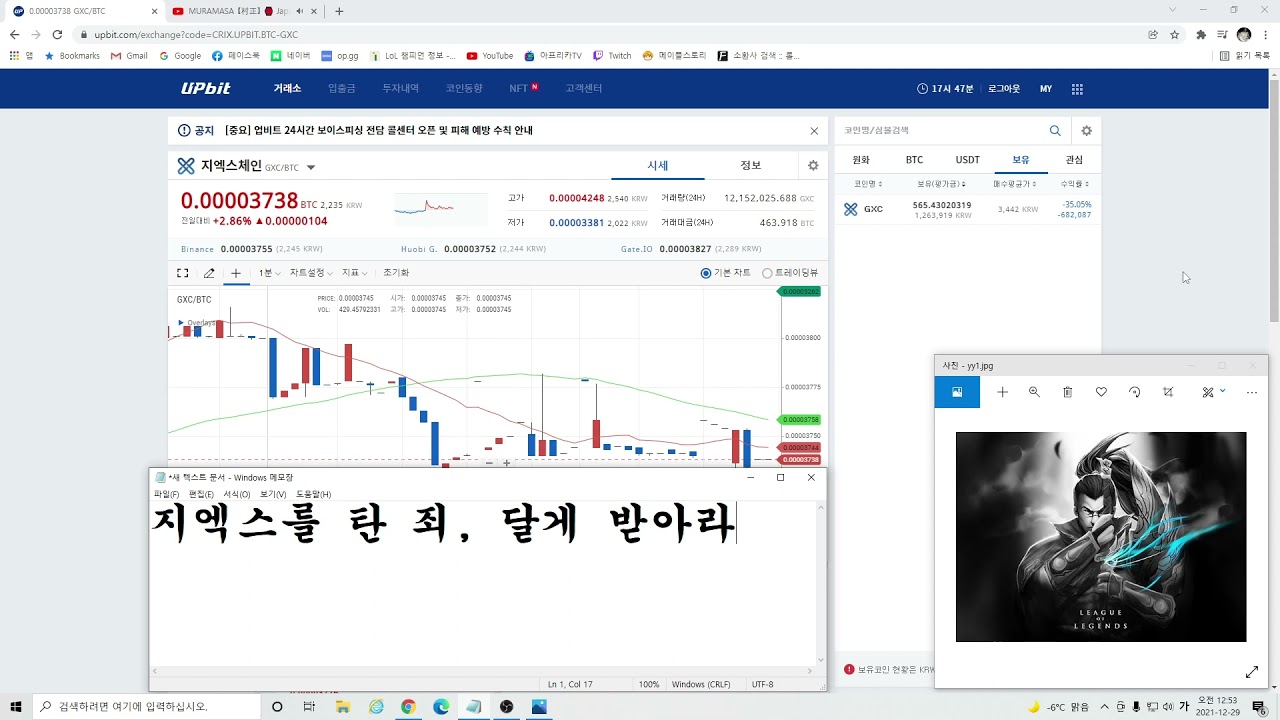Click the coin name search field

point(940,131)
